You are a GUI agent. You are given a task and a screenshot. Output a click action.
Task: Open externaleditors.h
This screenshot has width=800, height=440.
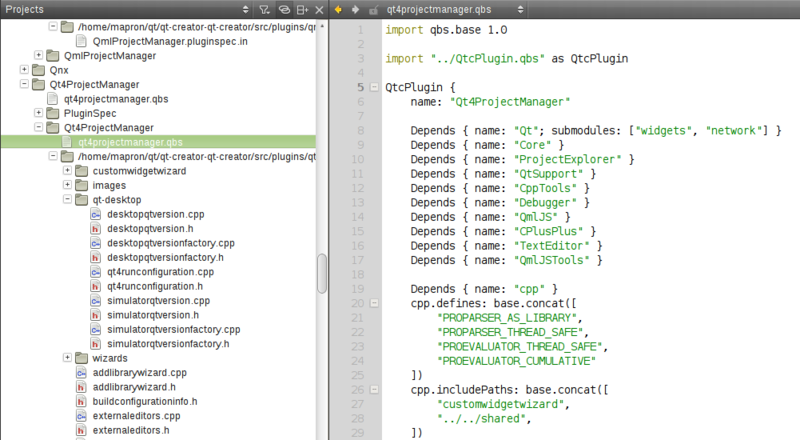coord(131,430)
